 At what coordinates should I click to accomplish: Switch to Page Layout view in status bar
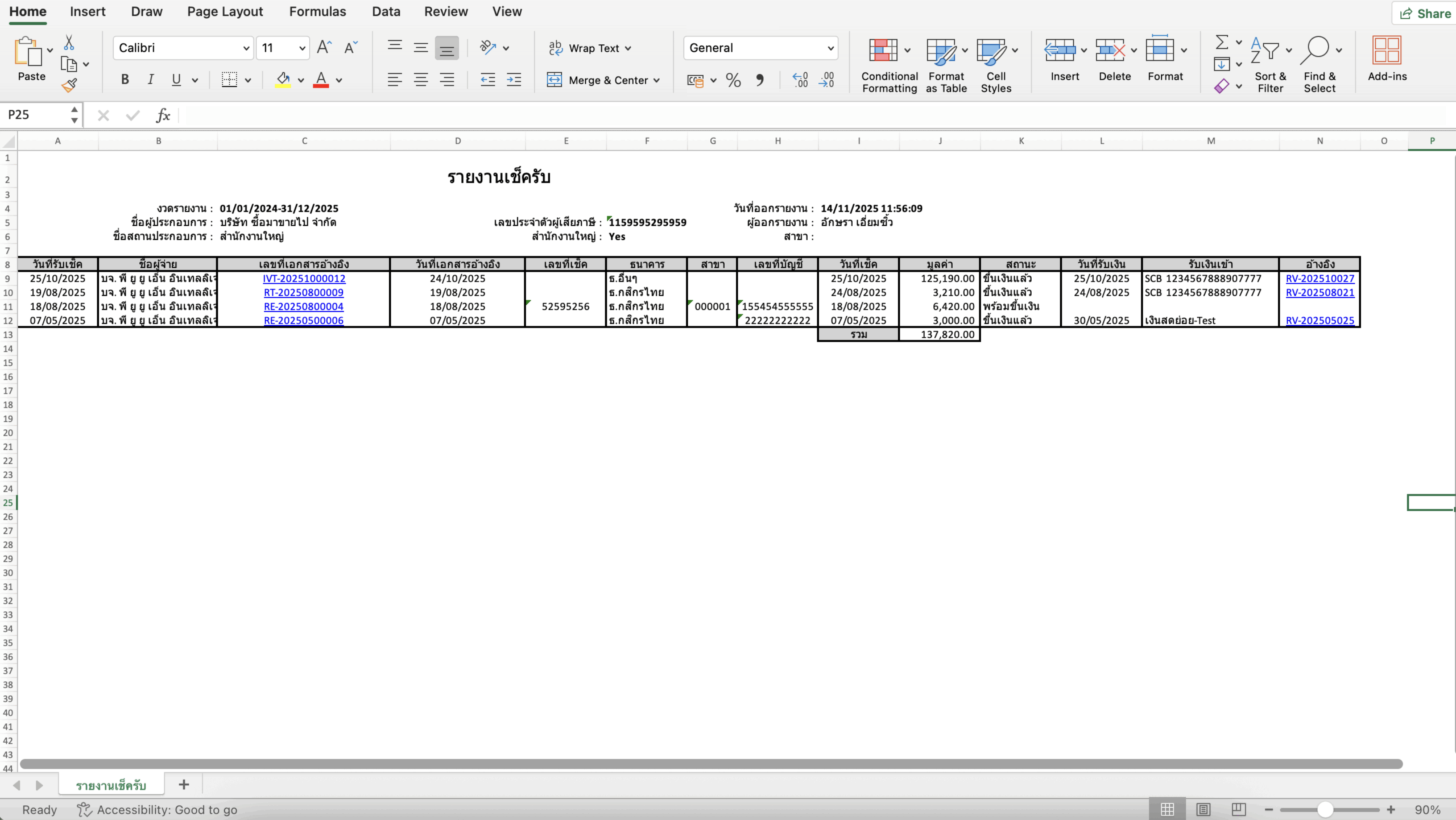pos(1203,809)
